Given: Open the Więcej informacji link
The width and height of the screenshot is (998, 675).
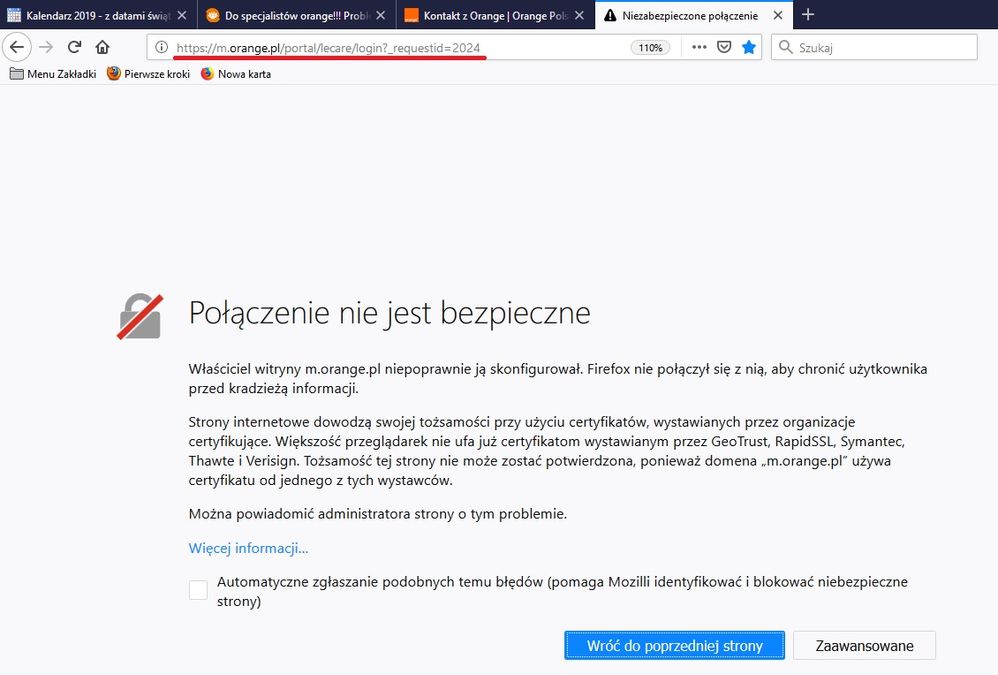Looking at the screenshot, I should click(248, 548).
